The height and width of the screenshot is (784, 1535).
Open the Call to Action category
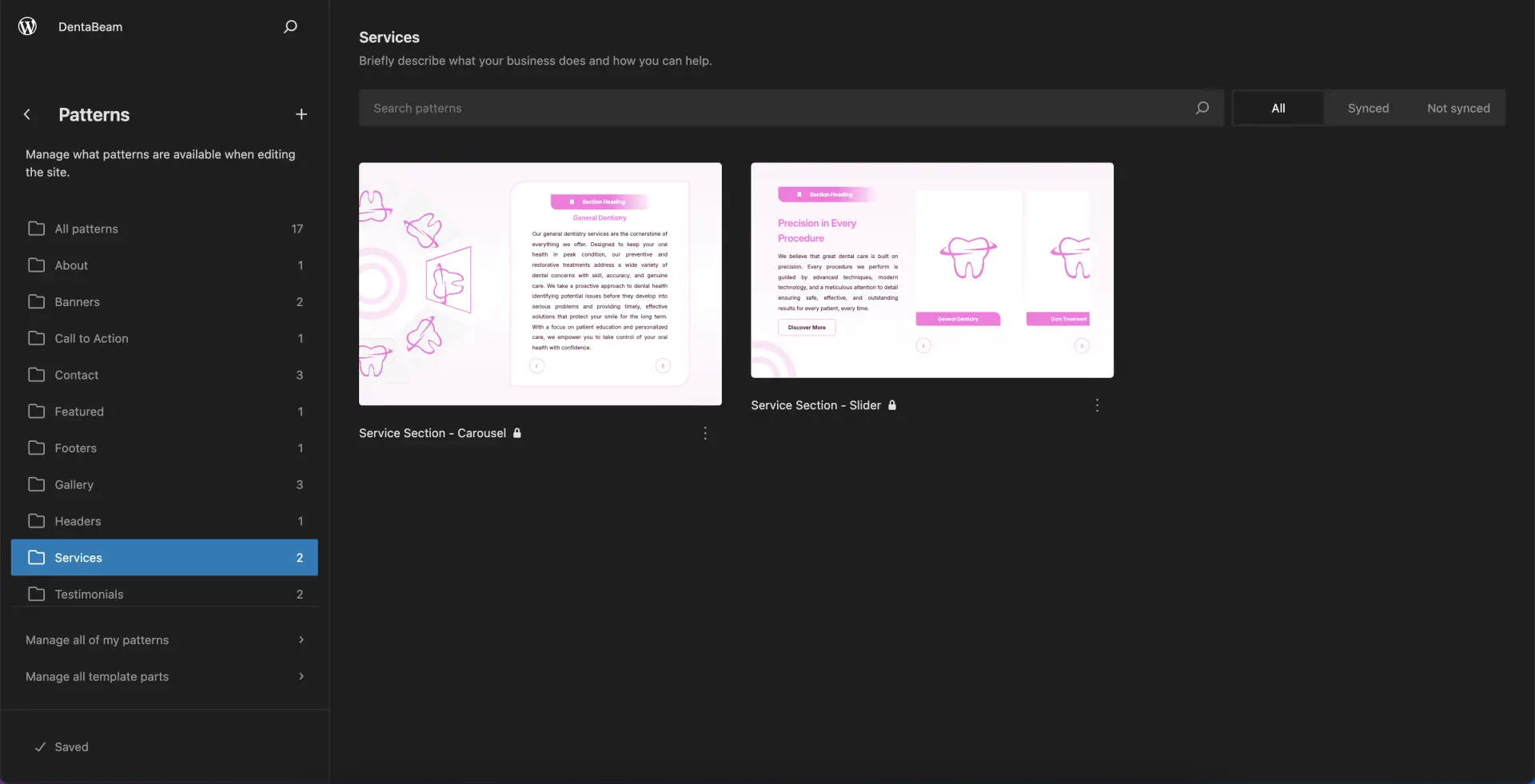pyautogui.click(x=165, y=338)
